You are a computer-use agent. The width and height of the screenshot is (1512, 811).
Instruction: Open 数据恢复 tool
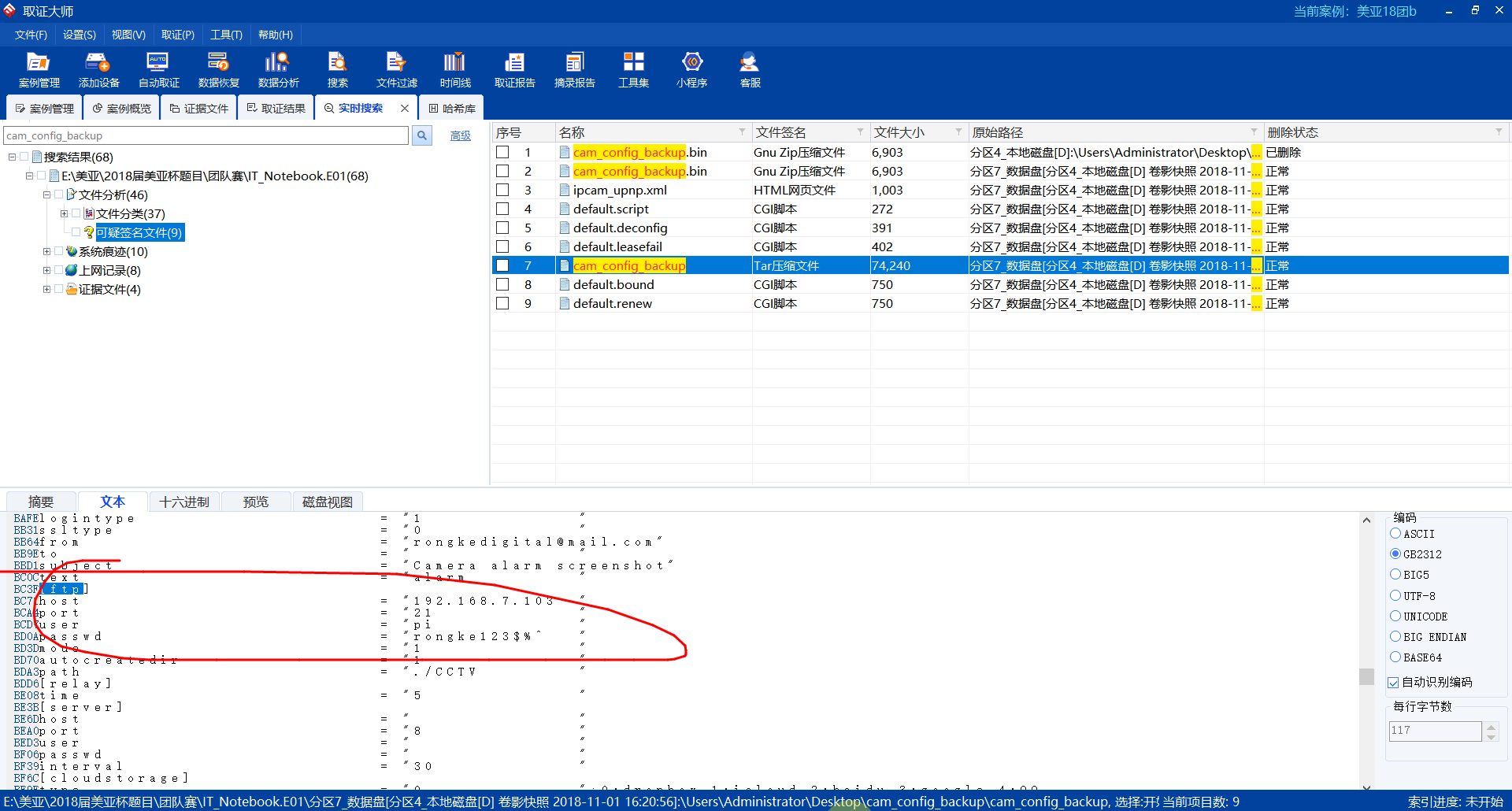click(218, 69)
